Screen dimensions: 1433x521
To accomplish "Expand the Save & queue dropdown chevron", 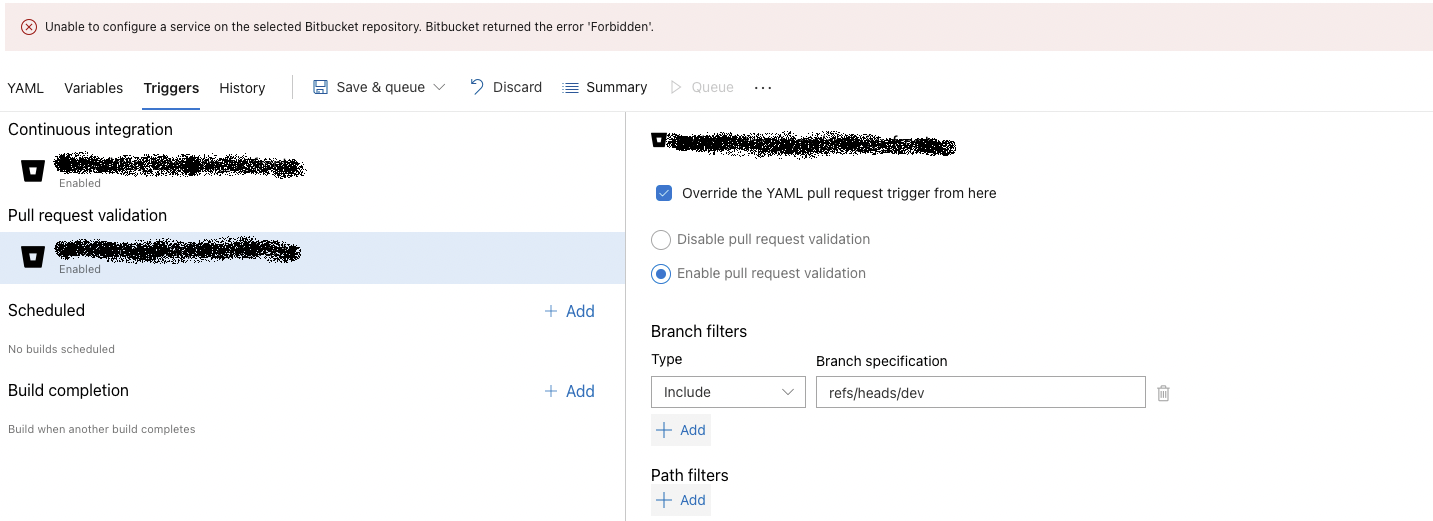I will 439,87.
